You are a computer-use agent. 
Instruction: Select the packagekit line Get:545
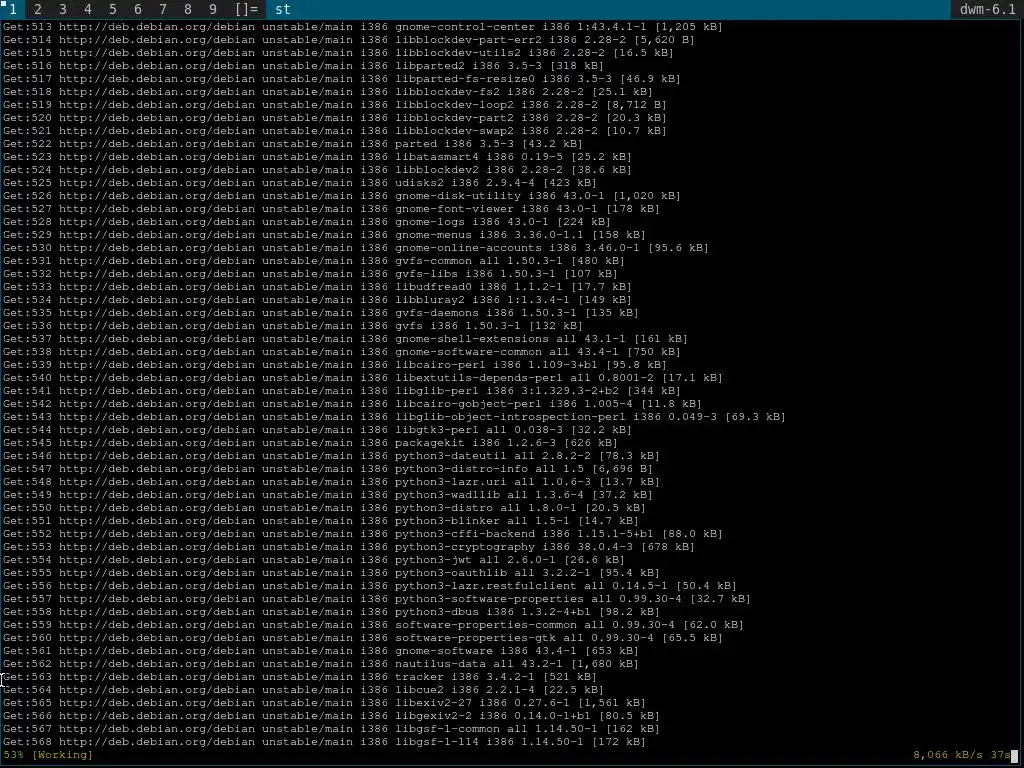coord(310,443)
